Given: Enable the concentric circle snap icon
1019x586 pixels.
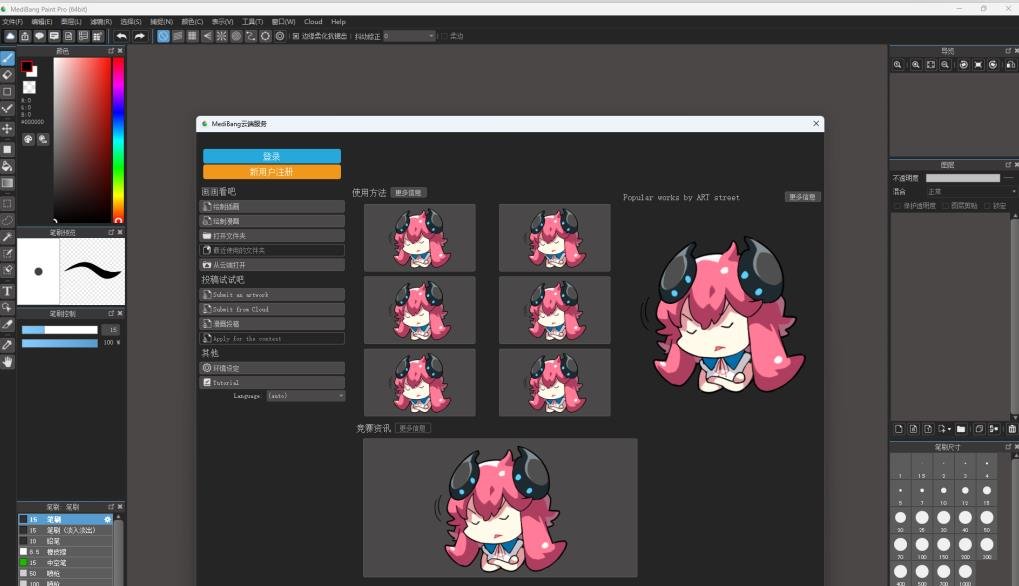Looking at the screenshot, I should pyautogui.click(x=237, y=36).
